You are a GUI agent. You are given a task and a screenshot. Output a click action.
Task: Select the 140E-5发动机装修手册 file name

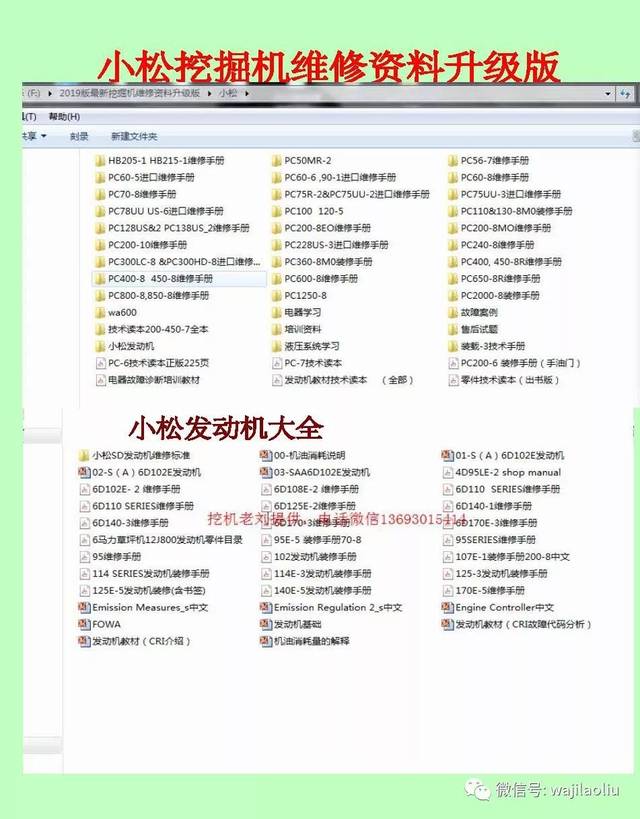[322, 590]
